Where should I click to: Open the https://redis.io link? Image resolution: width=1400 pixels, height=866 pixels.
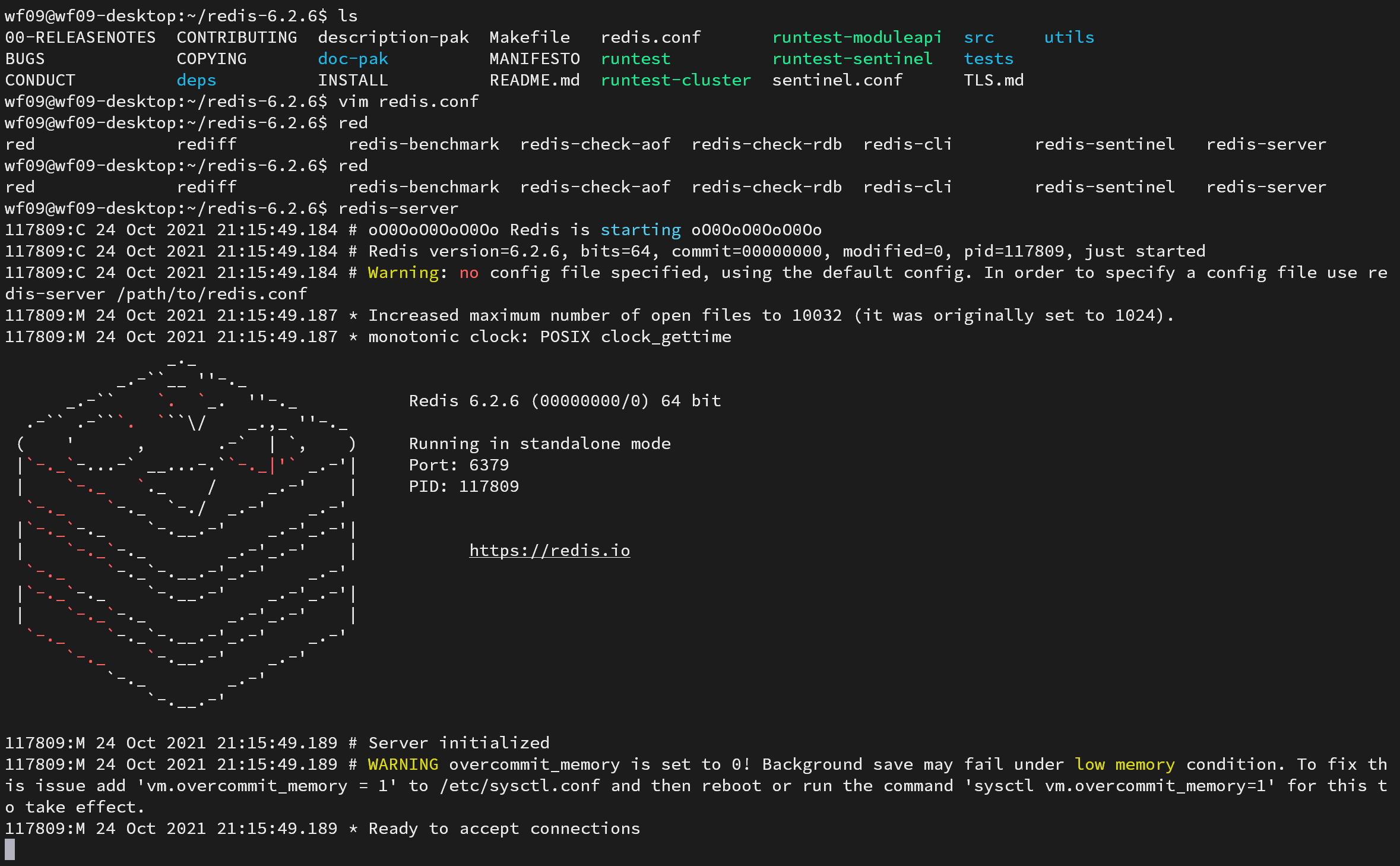click(549, 551)
